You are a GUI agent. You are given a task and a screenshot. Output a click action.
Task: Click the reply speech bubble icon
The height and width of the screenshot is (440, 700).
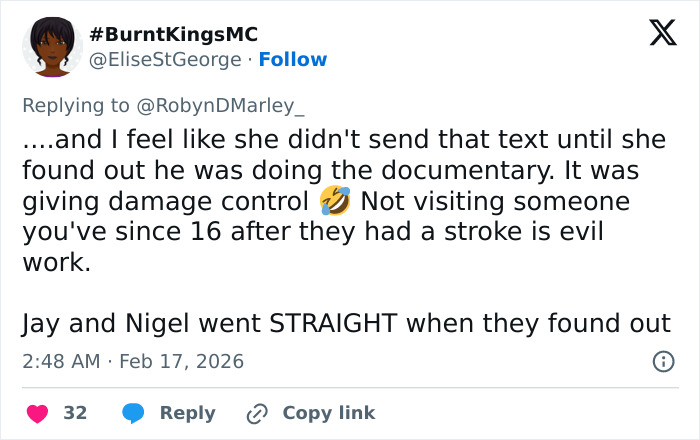coord(133,412)
